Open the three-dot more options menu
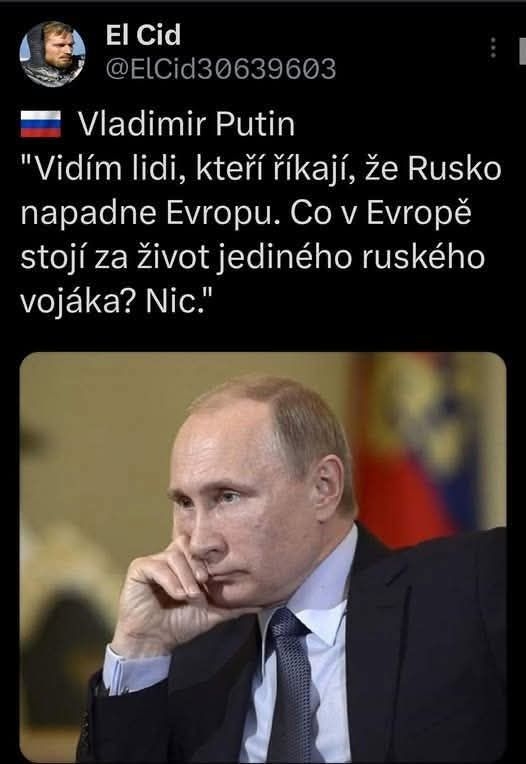526x764 pixels. [x=493, y=47]
